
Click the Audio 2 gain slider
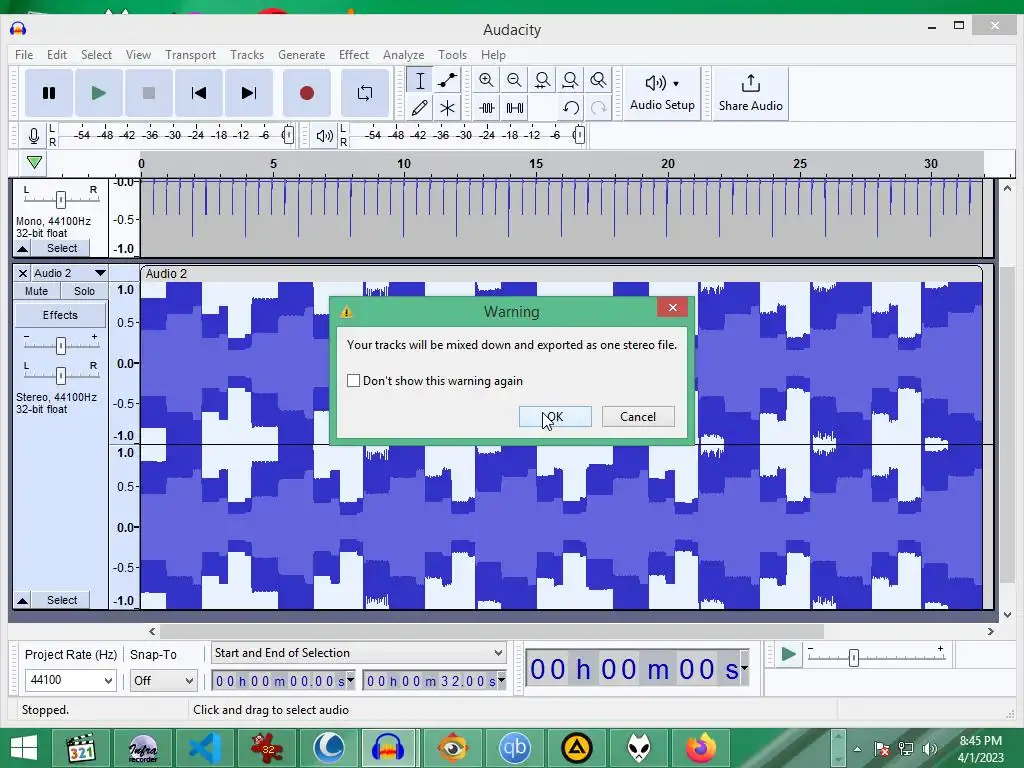pyautogui.click(x=61, y=345)
